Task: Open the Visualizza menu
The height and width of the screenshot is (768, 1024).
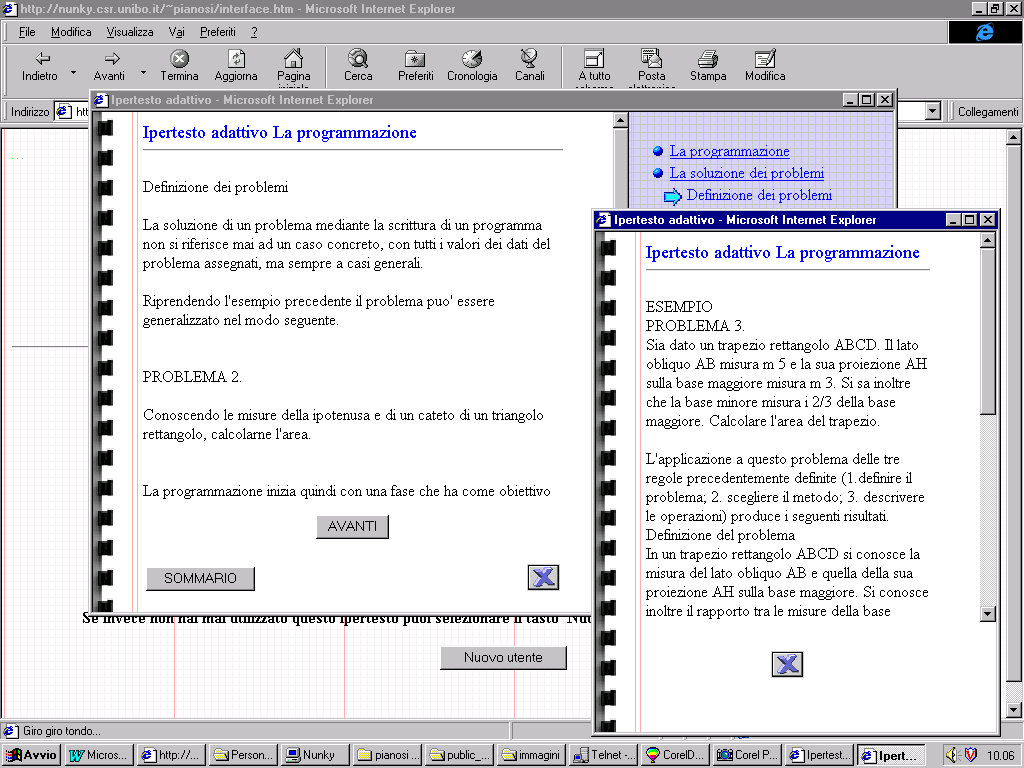Action: (x=130, y=32)
